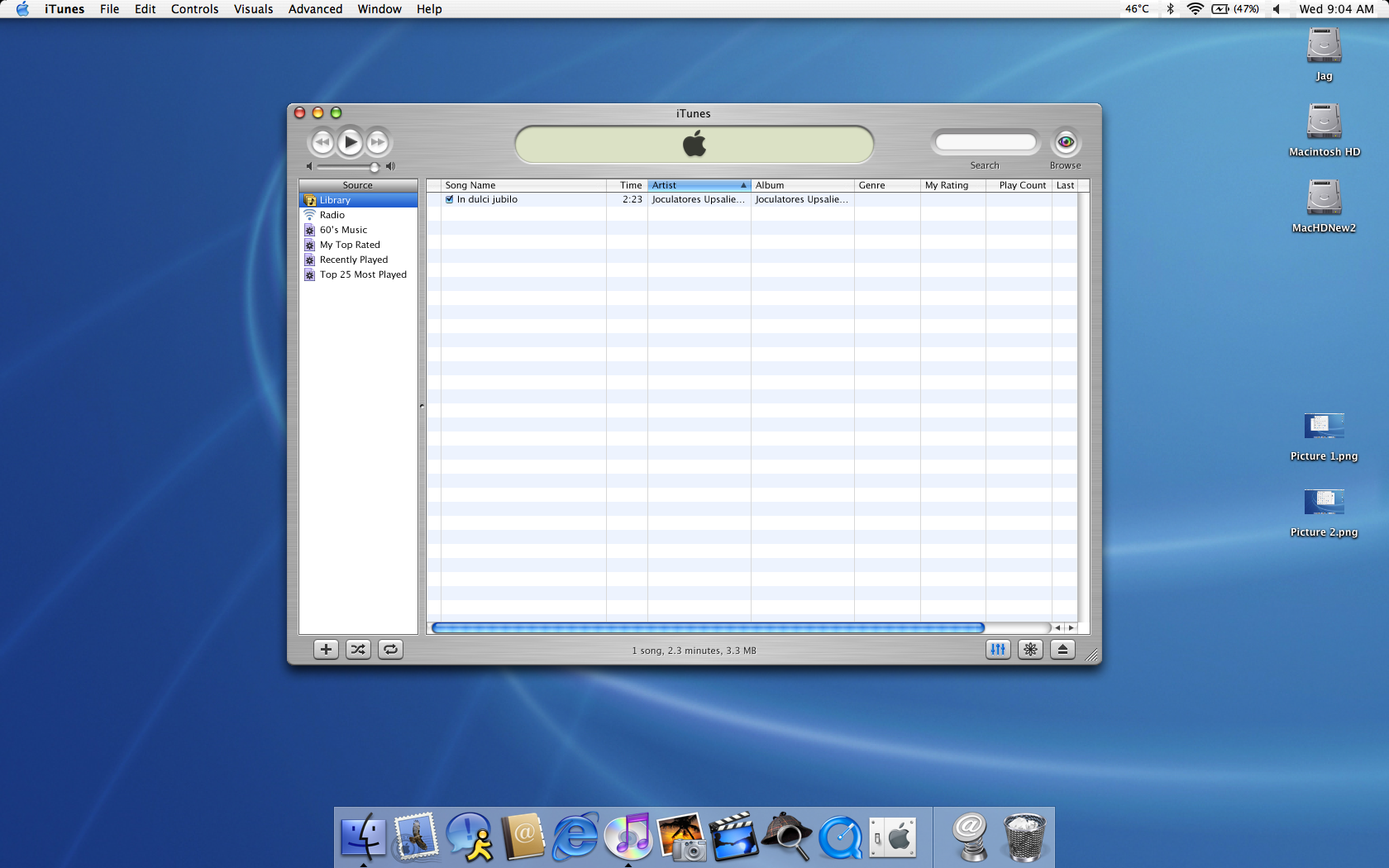This screenshot has height=868, width=1389.
Task: Click the '2:23' time cell
Action: point(632,199)
